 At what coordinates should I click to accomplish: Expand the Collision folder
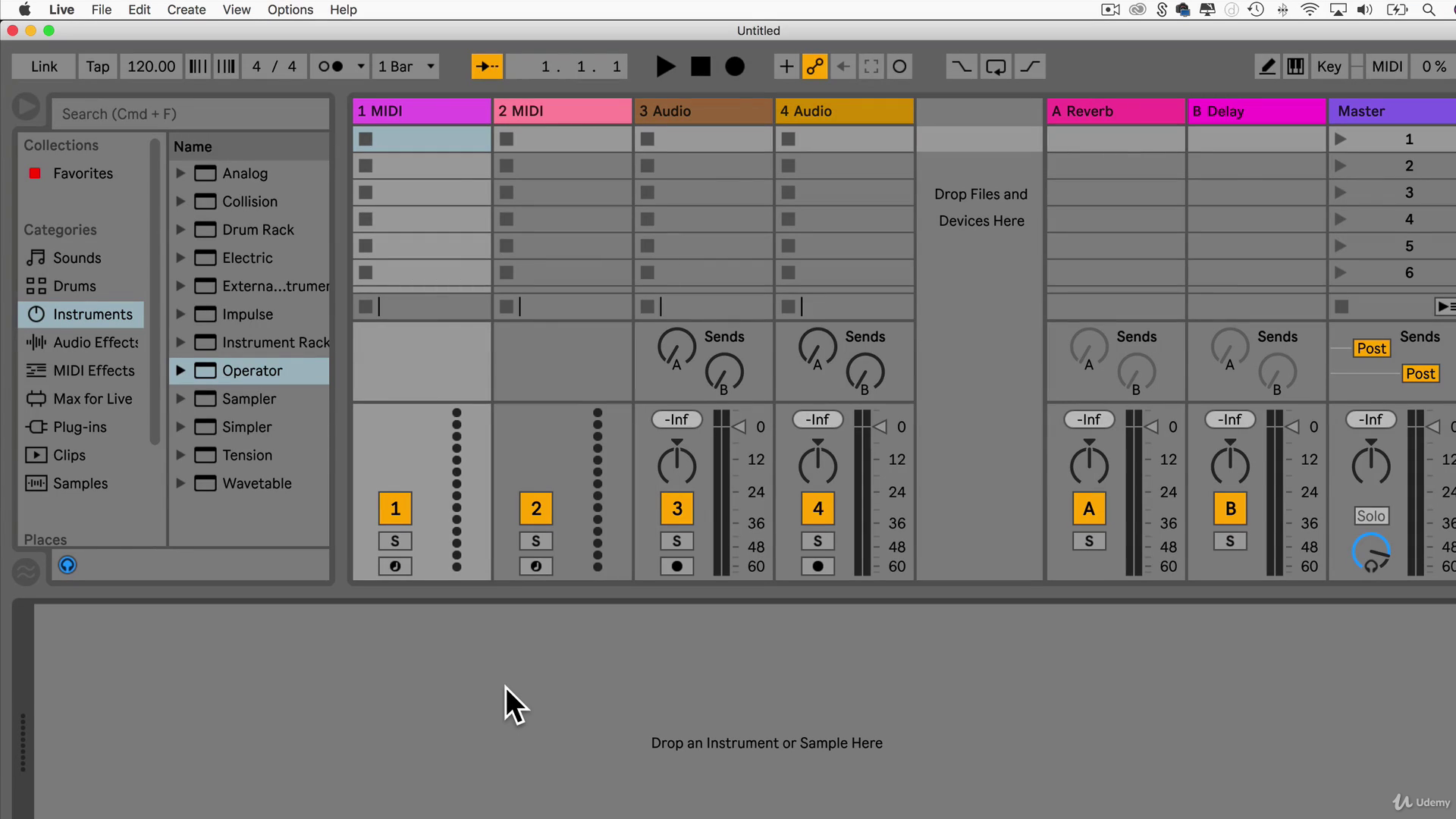click(180, 201)
